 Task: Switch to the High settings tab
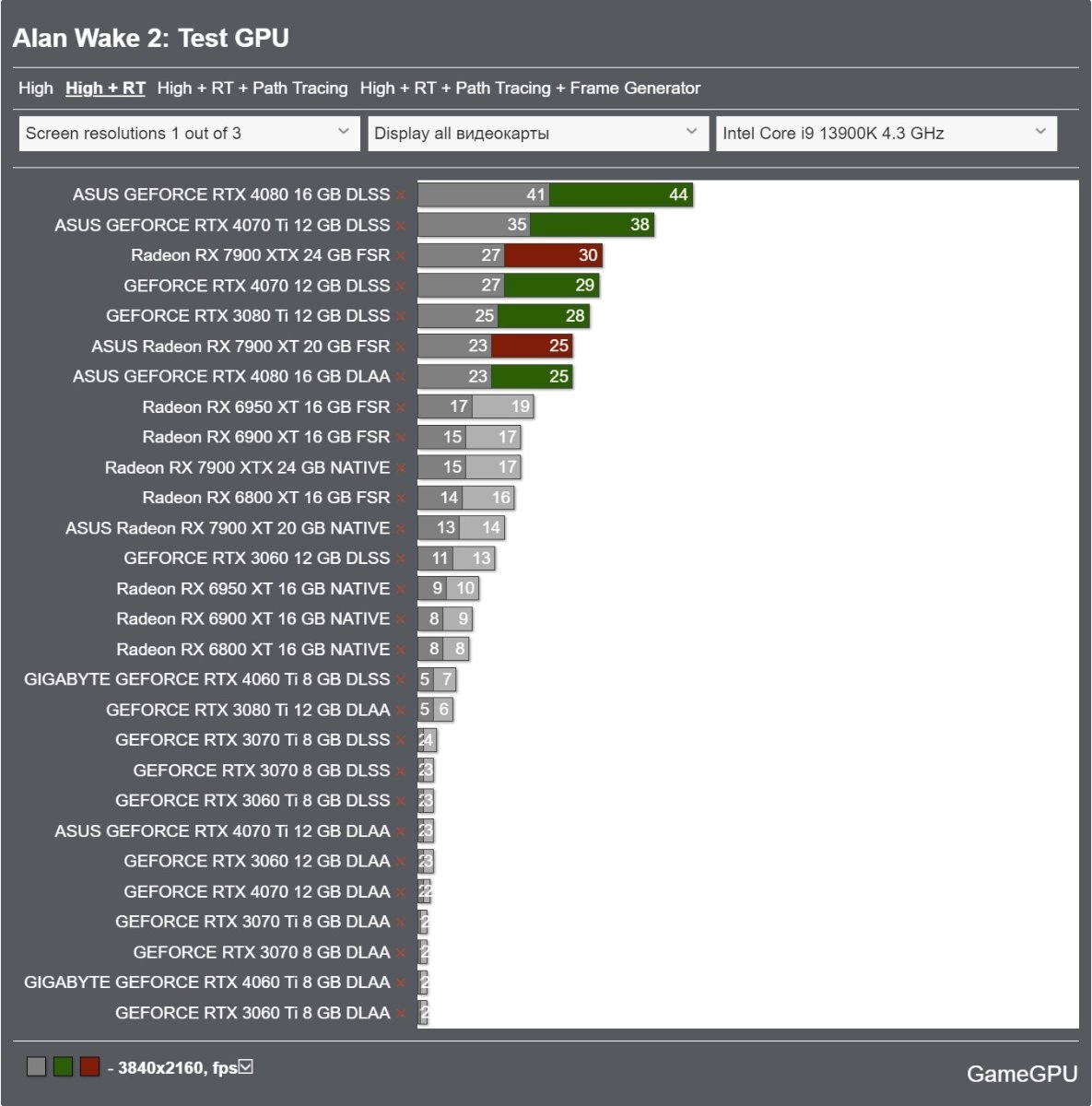point(36,88)
